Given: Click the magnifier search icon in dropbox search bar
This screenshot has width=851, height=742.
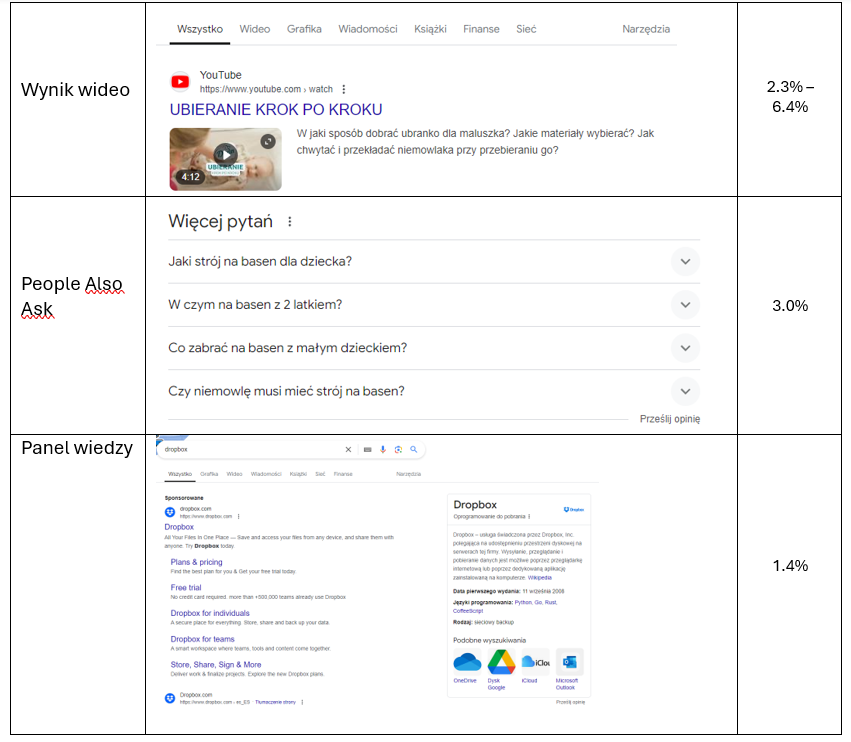Looking at the screenshot, I should tap(414, 450).
